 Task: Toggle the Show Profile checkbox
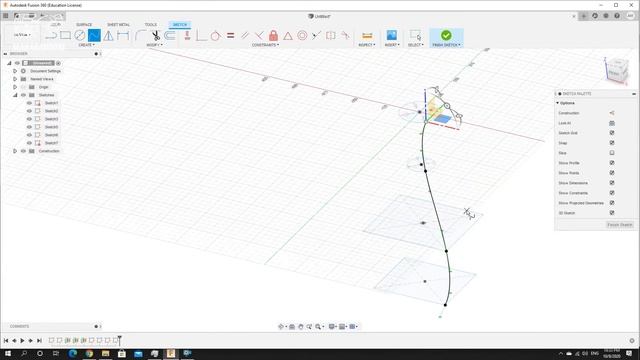pyautogui.click(x=612, y=163)
